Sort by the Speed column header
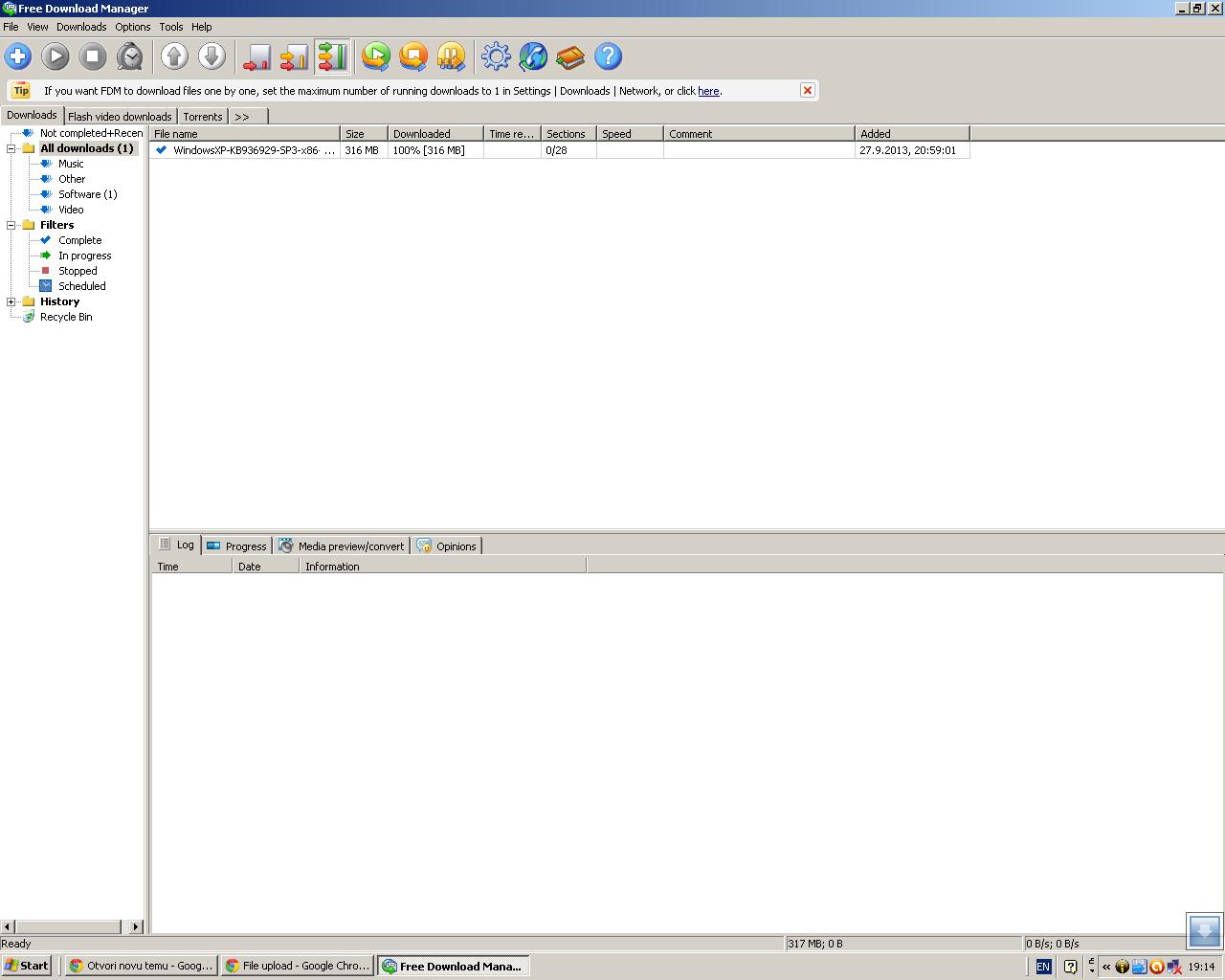 pos(630,134)
